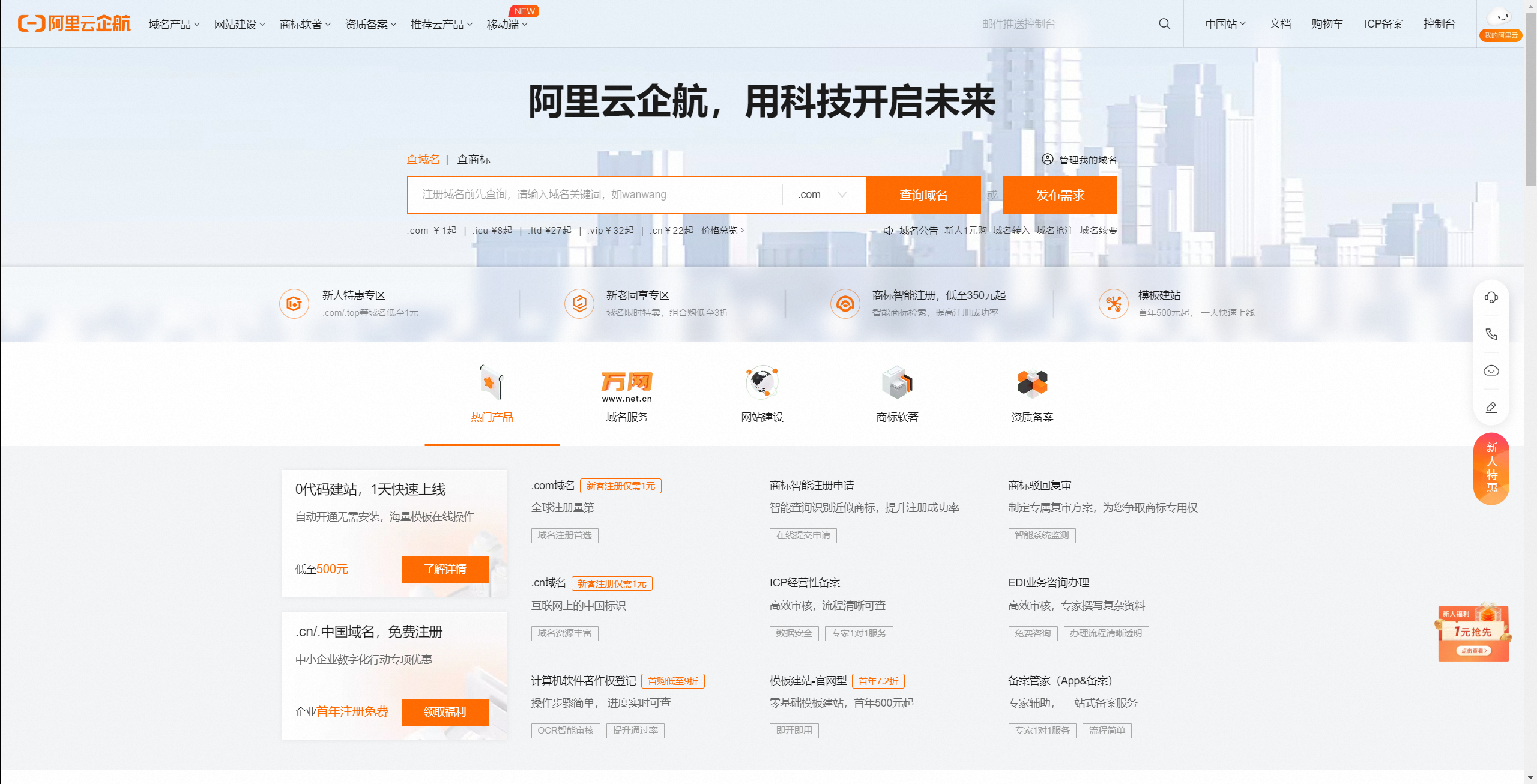Click the edit feedback pencil icon
This screenshot has height=784, width=1537.
(1491, 407)
